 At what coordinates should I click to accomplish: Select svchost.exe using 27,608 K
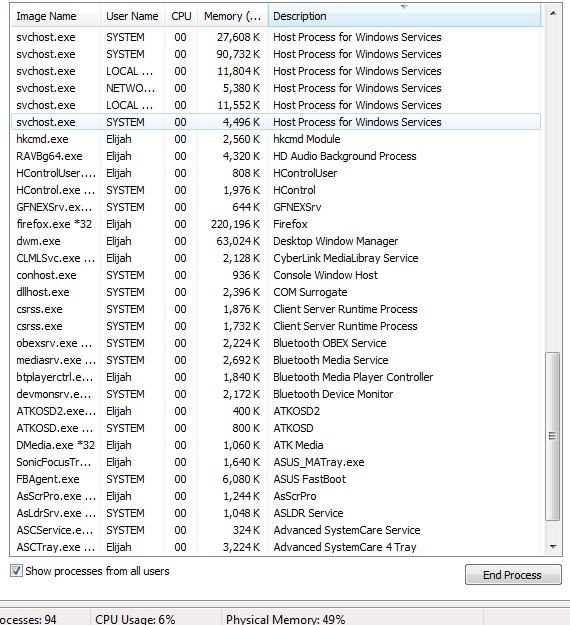276,37
